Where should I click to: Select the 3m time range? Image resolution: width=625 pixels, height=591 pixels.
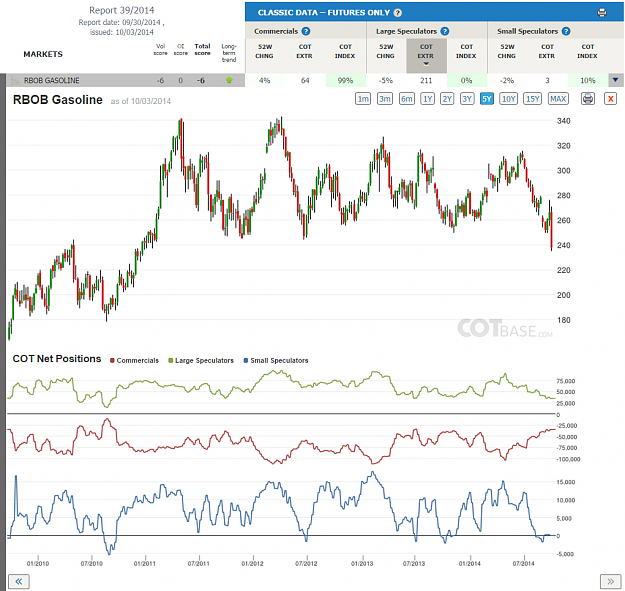[x=385, y=98]
